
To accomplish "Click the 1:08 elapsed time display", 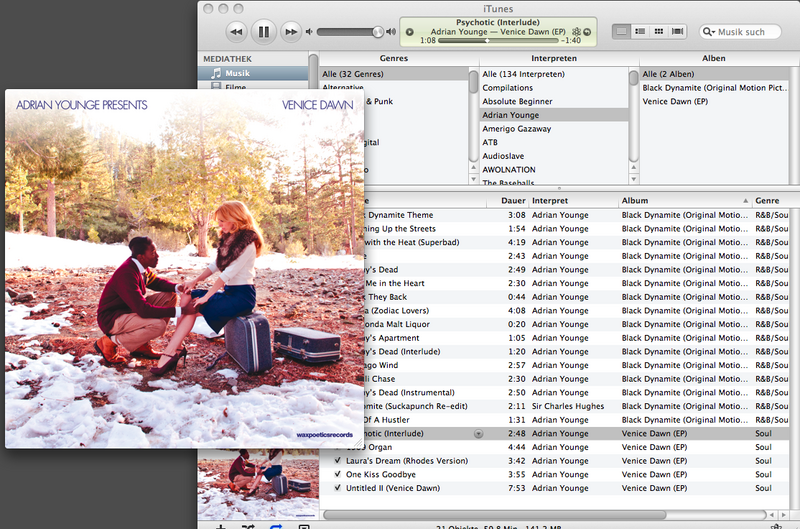I will point(428,40).
